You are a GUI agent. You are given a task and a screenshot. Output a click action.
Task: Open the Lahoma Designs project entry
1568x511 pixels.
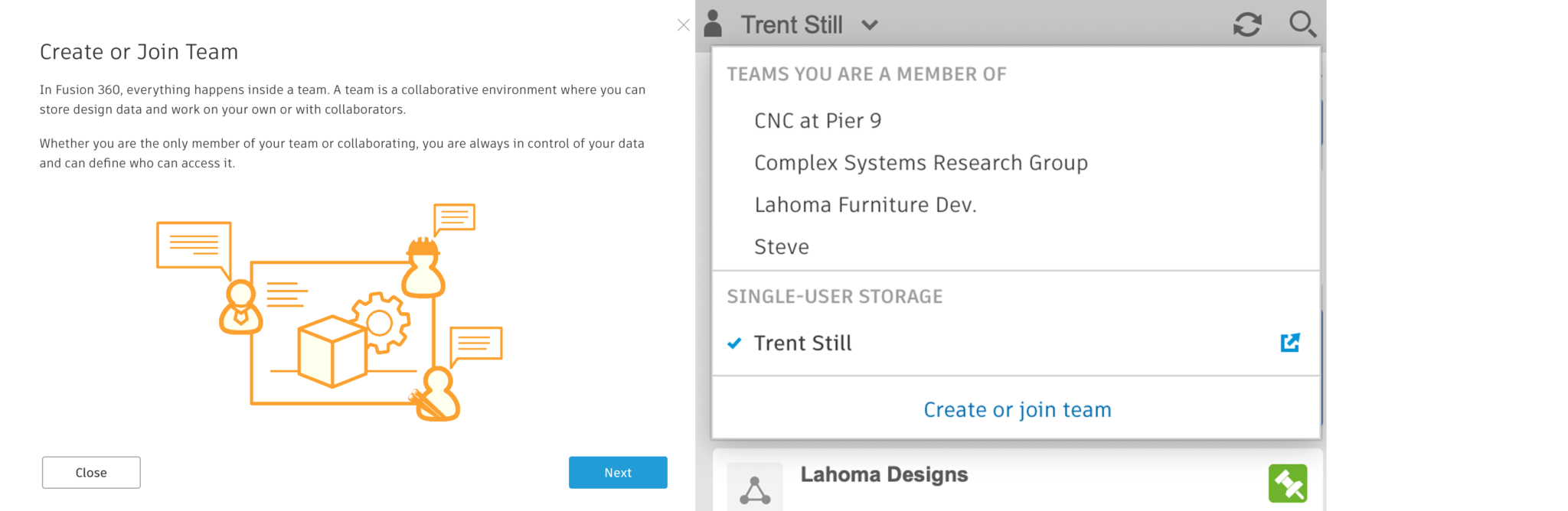[x=884, y=474]
